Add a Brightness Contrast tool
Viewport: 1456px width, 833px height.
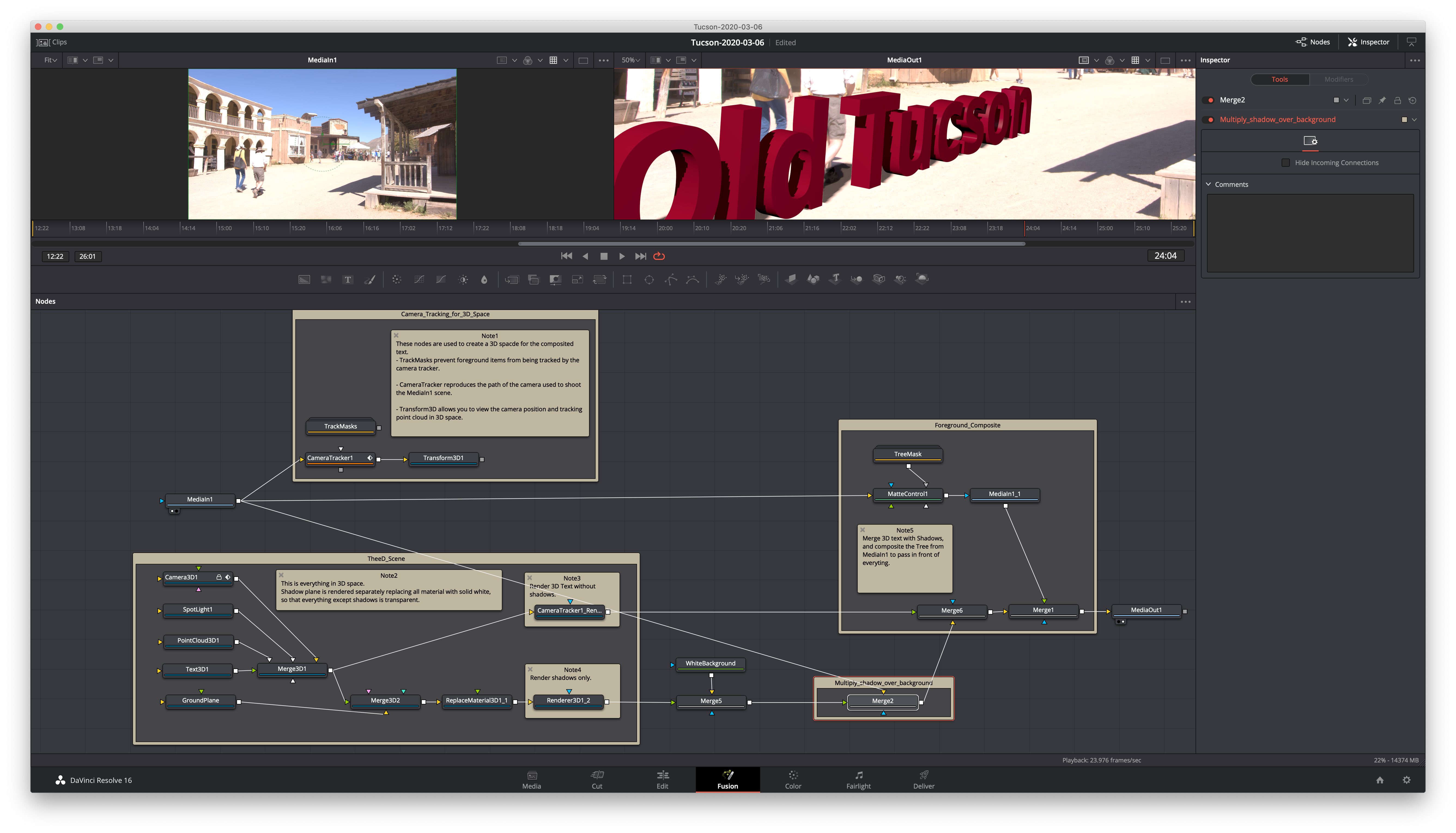click(x=463, y=279)
